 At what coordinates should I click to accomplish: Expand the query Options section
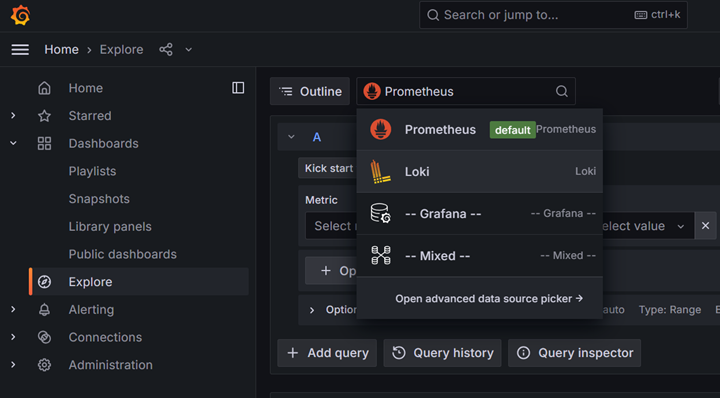point(312,310)
